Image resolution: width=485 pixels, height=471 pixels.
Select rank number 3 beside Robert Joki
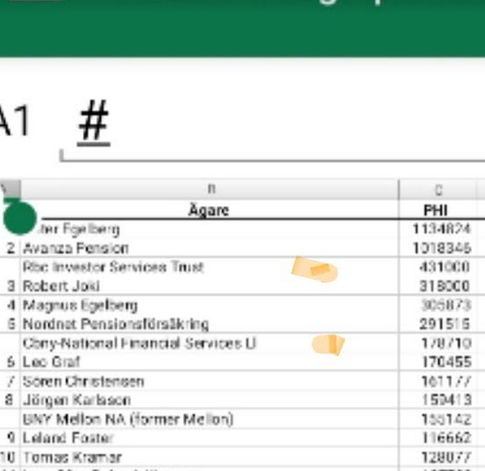coord(10,286)
